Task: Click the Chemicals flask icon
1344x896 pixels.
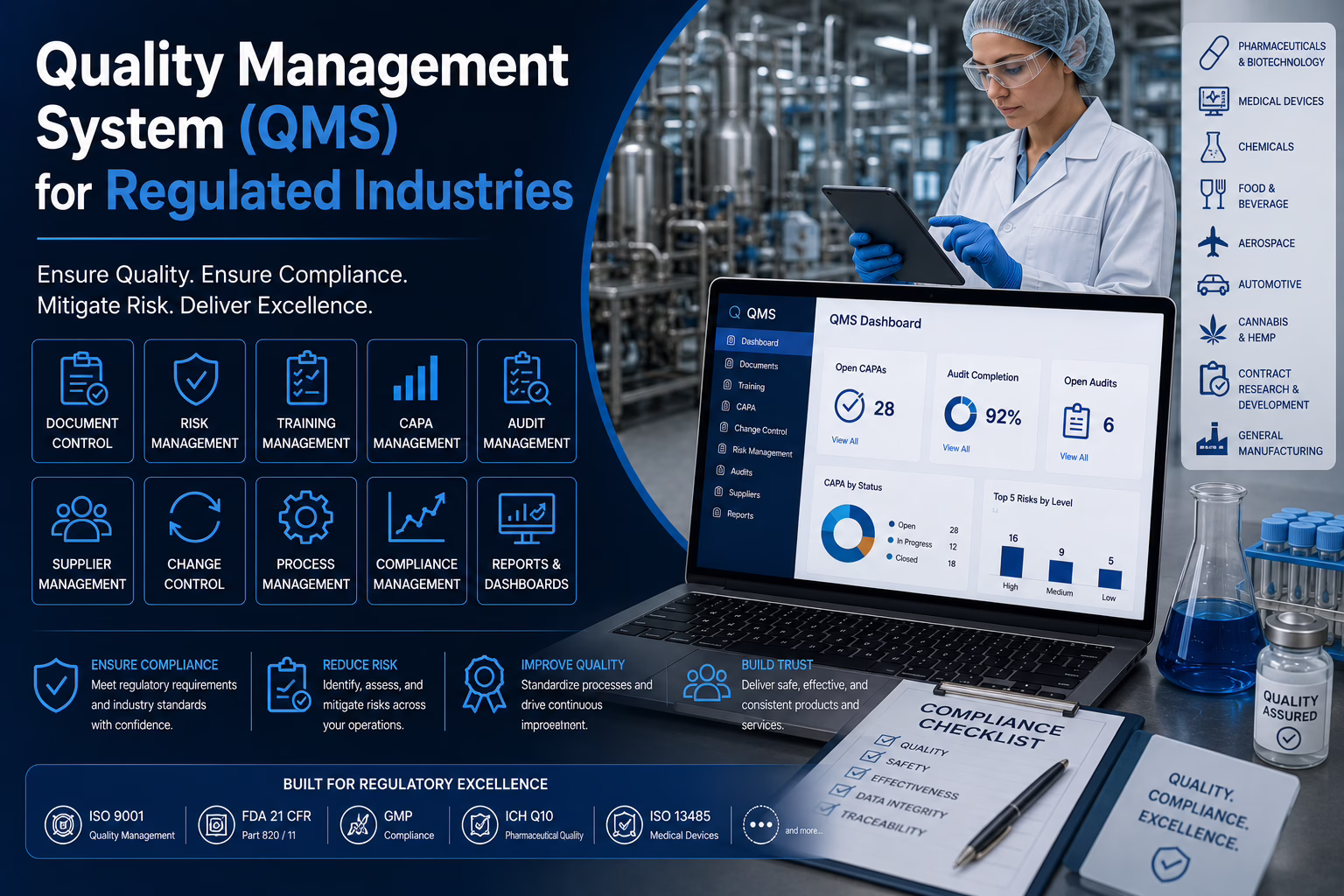Action: point(1213,147)
